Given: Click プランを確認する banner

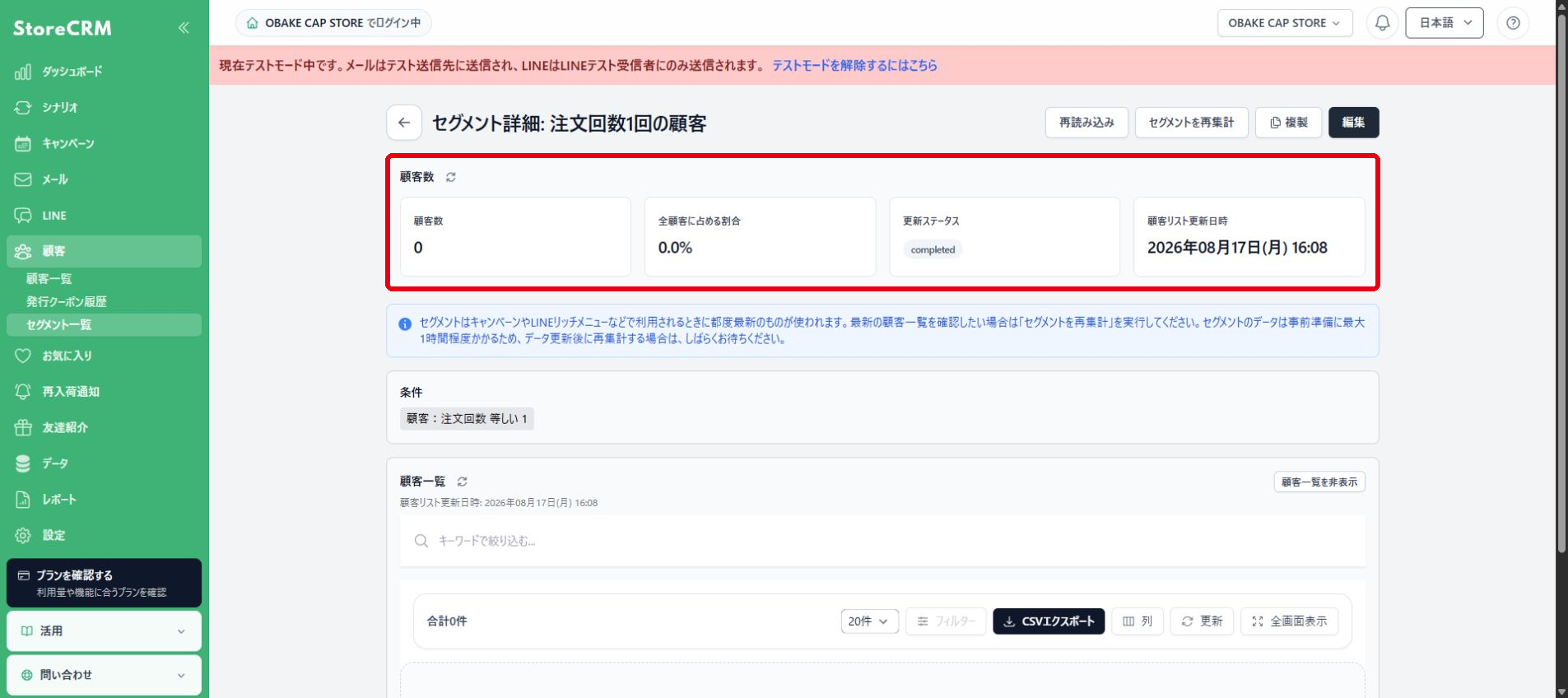Looking at the screenshot, I should 104,583.
